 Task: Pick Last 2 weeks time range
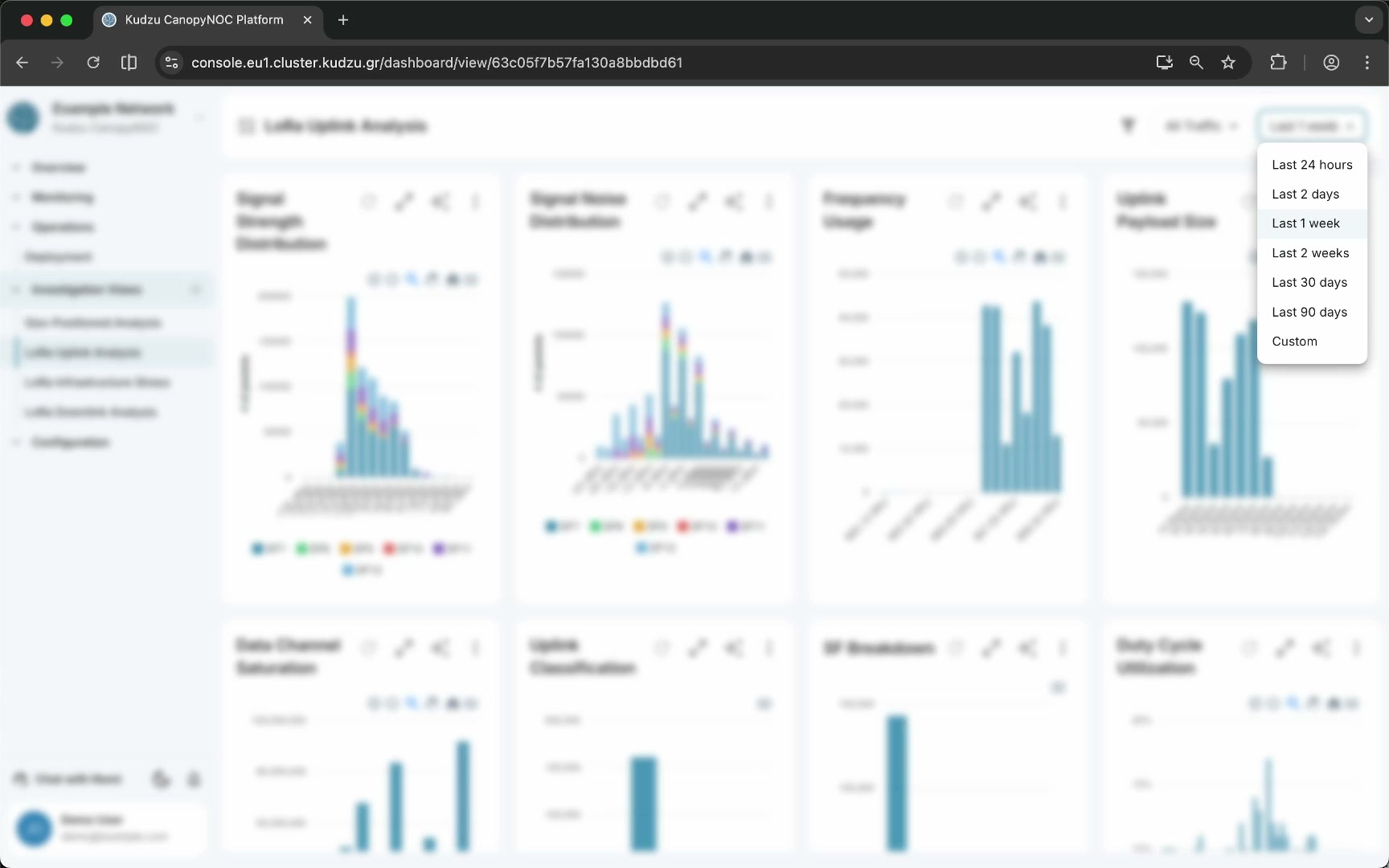[x=1312, y=253]
